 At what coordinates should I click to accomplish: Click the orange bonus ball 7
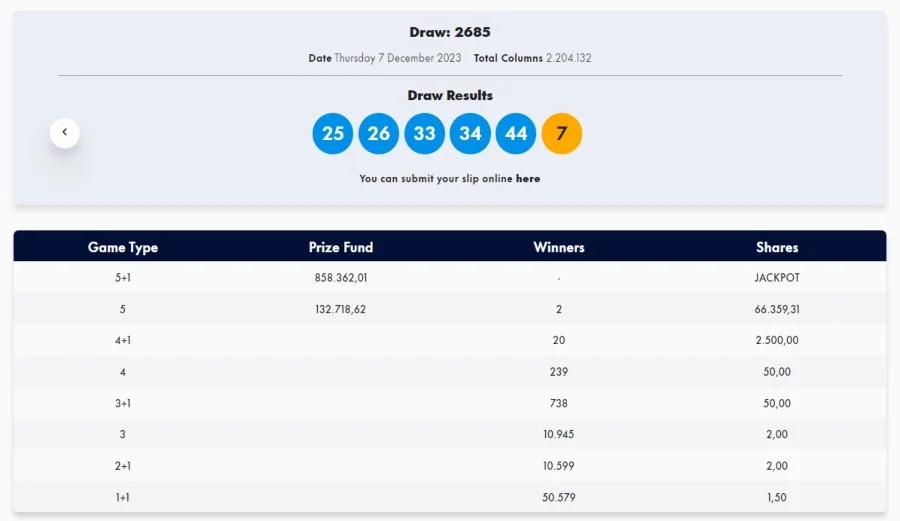(x=562, y=134)
